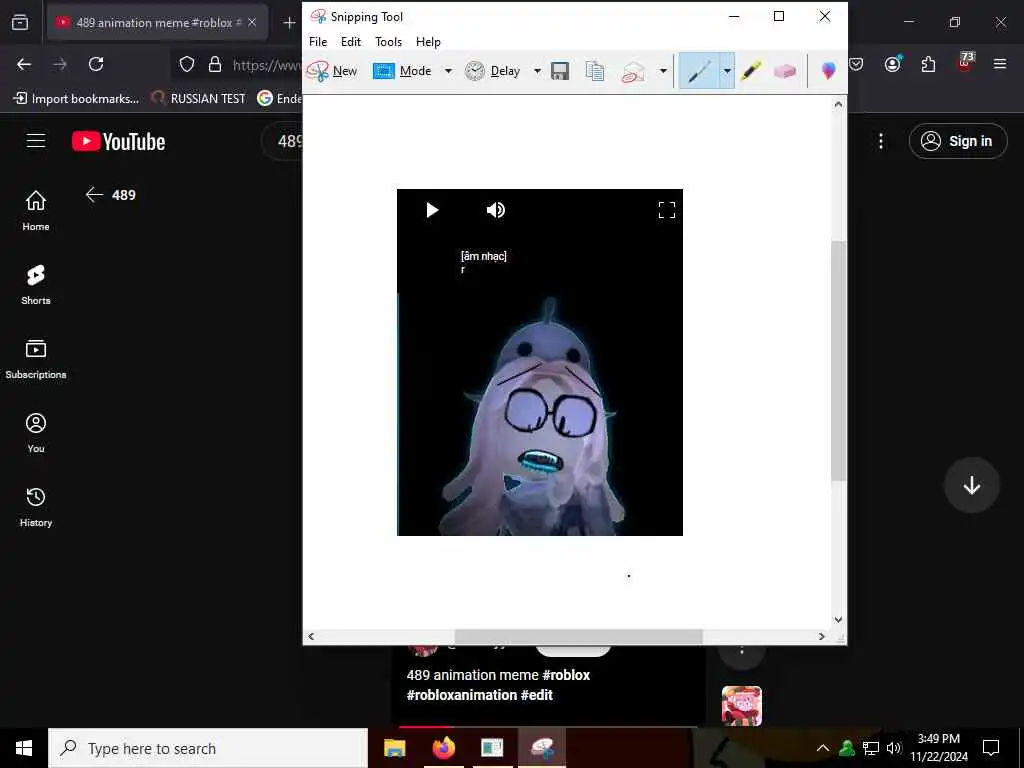Click Import bookmarks button

(x=76, y=99)
